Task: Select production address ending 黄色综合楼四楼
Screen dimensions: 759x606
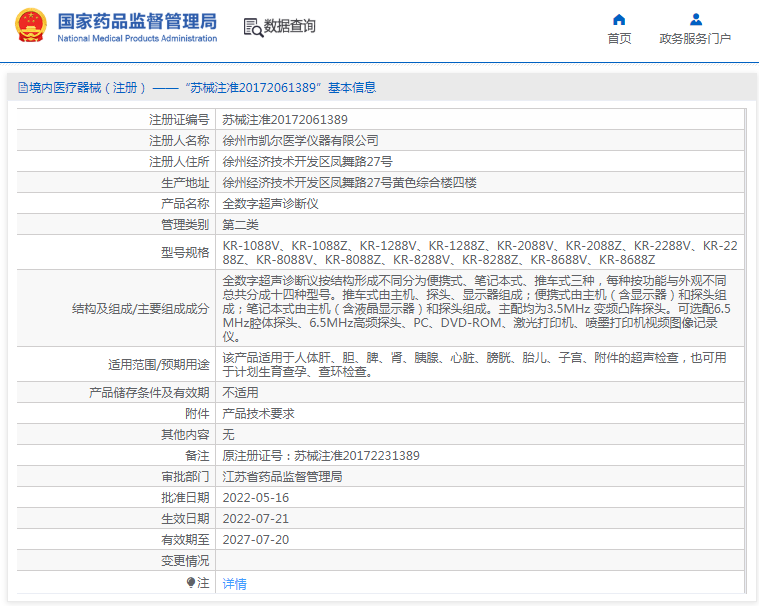Action: coord(349,182)
